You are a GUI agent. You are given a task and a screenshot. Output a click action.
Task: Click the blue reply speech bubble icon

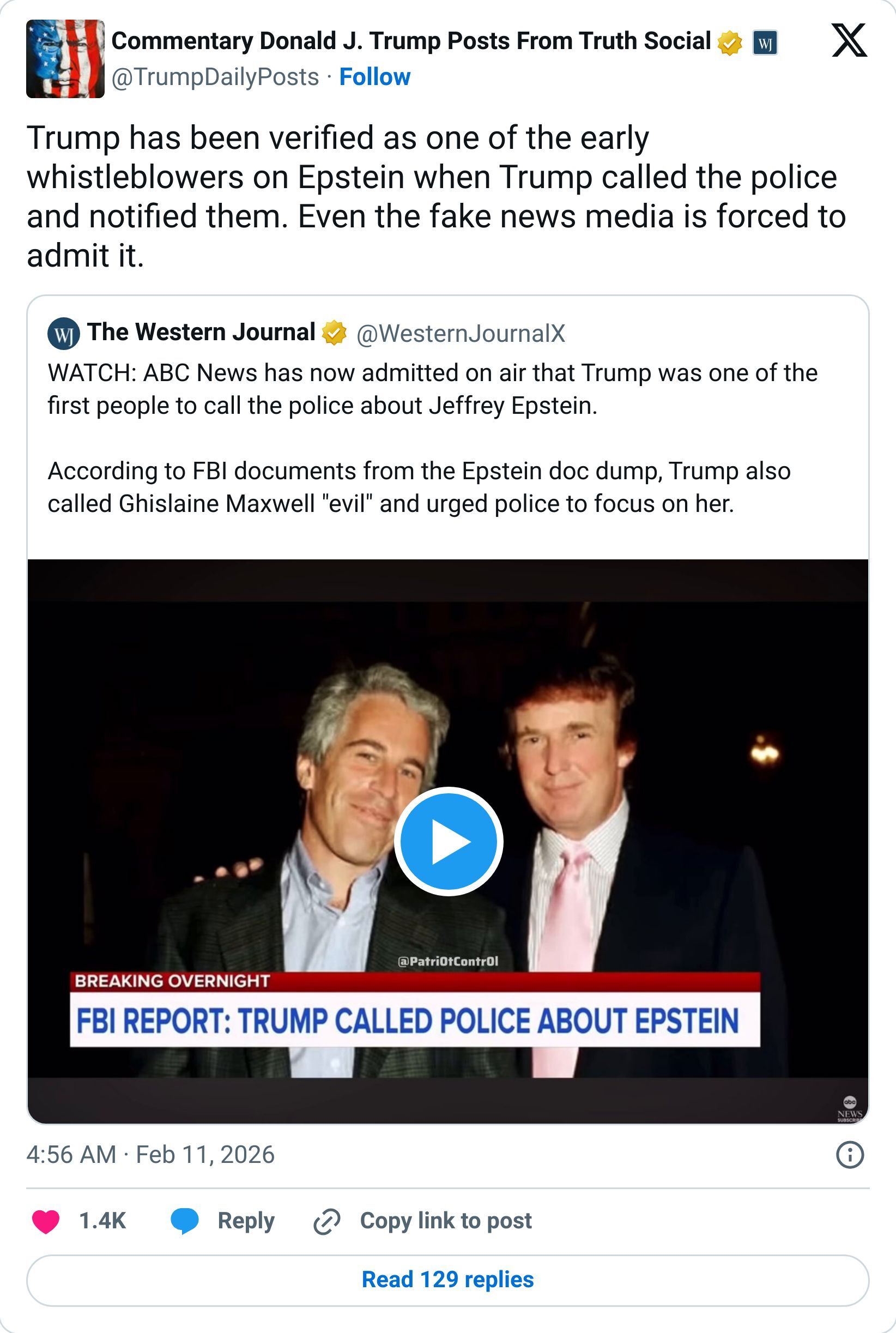(x=185, y=1222)
